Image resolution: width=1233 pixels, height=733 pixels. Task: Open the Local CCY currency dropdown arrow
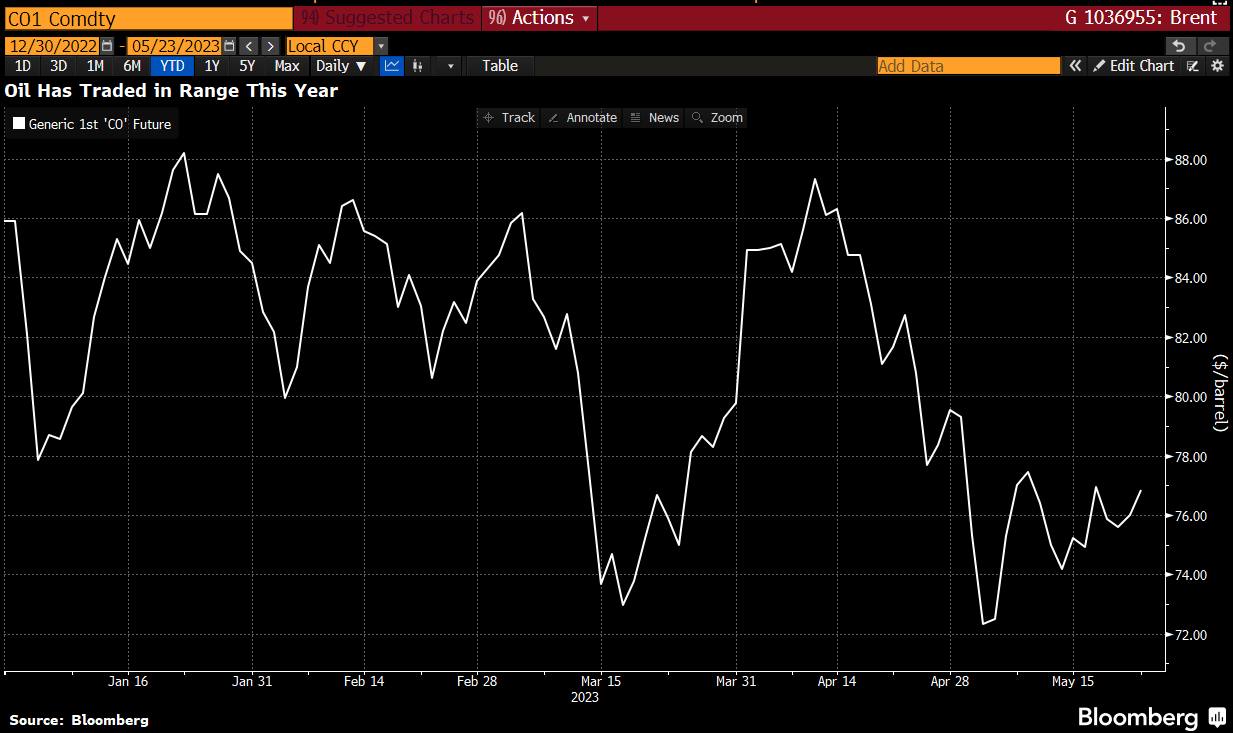381,46
